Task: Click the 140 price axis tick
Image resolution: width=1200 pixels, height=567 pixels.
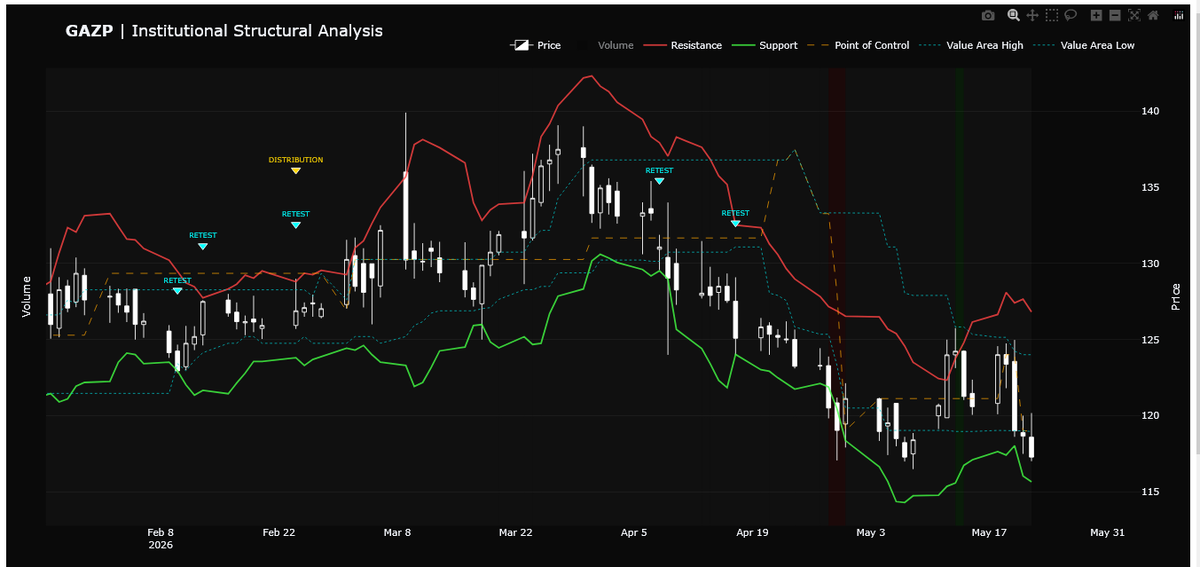Action: coord(1150,111)
